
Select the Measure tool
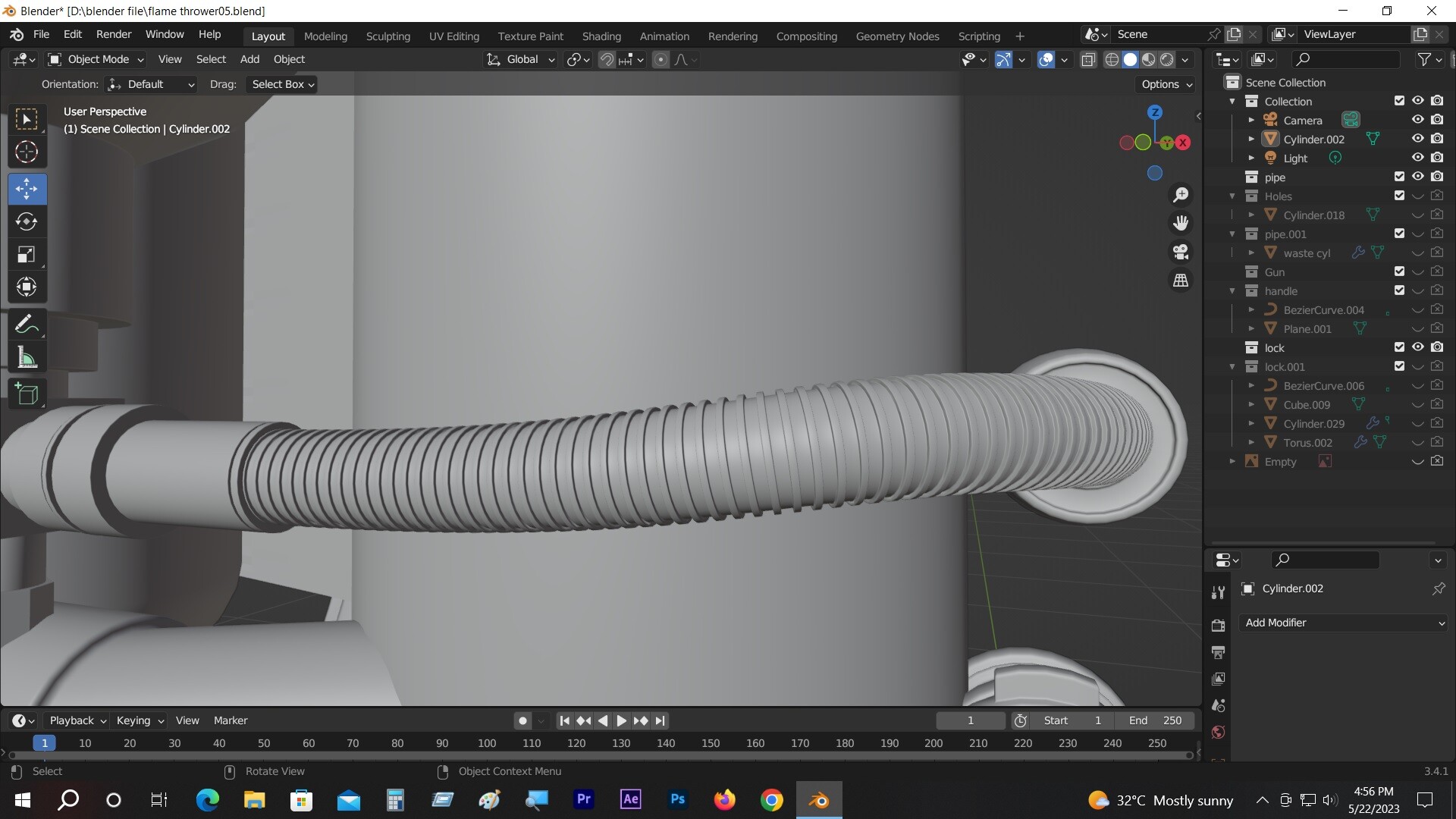tap(27, 358)
